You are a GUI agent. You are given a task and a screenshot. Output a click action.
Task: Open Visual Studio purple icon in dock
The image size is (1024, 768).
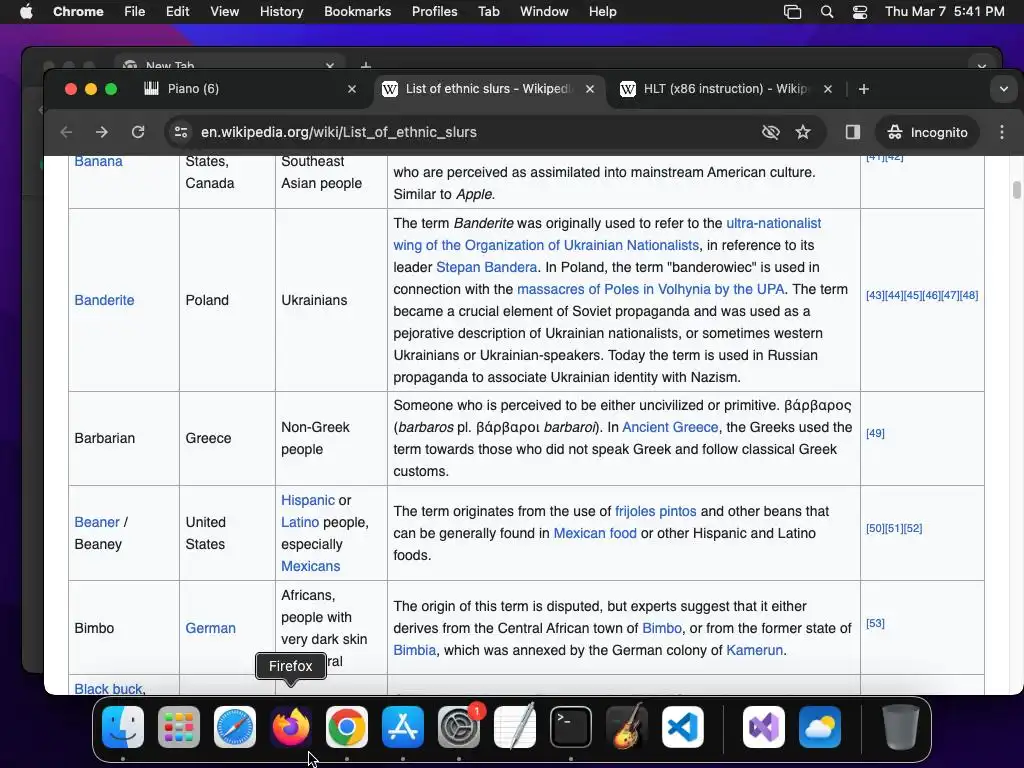tap(764, 727)
